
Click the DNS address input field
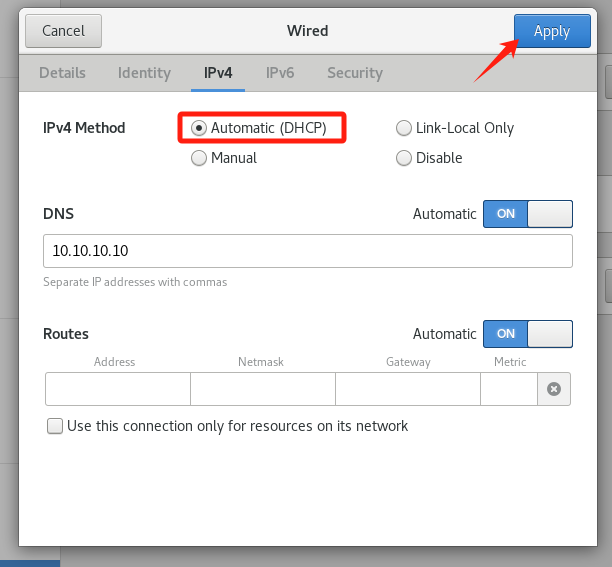[x=307, y=252]
